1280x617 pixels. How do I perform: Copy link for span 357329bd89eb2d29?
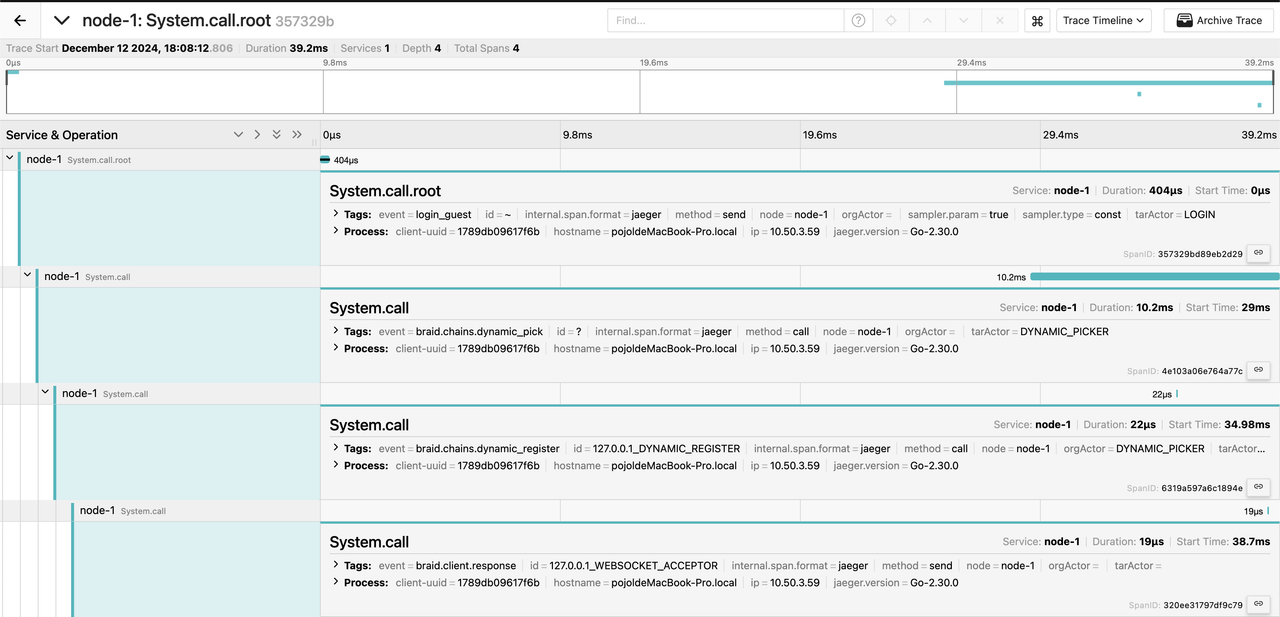click(1259, 253)
